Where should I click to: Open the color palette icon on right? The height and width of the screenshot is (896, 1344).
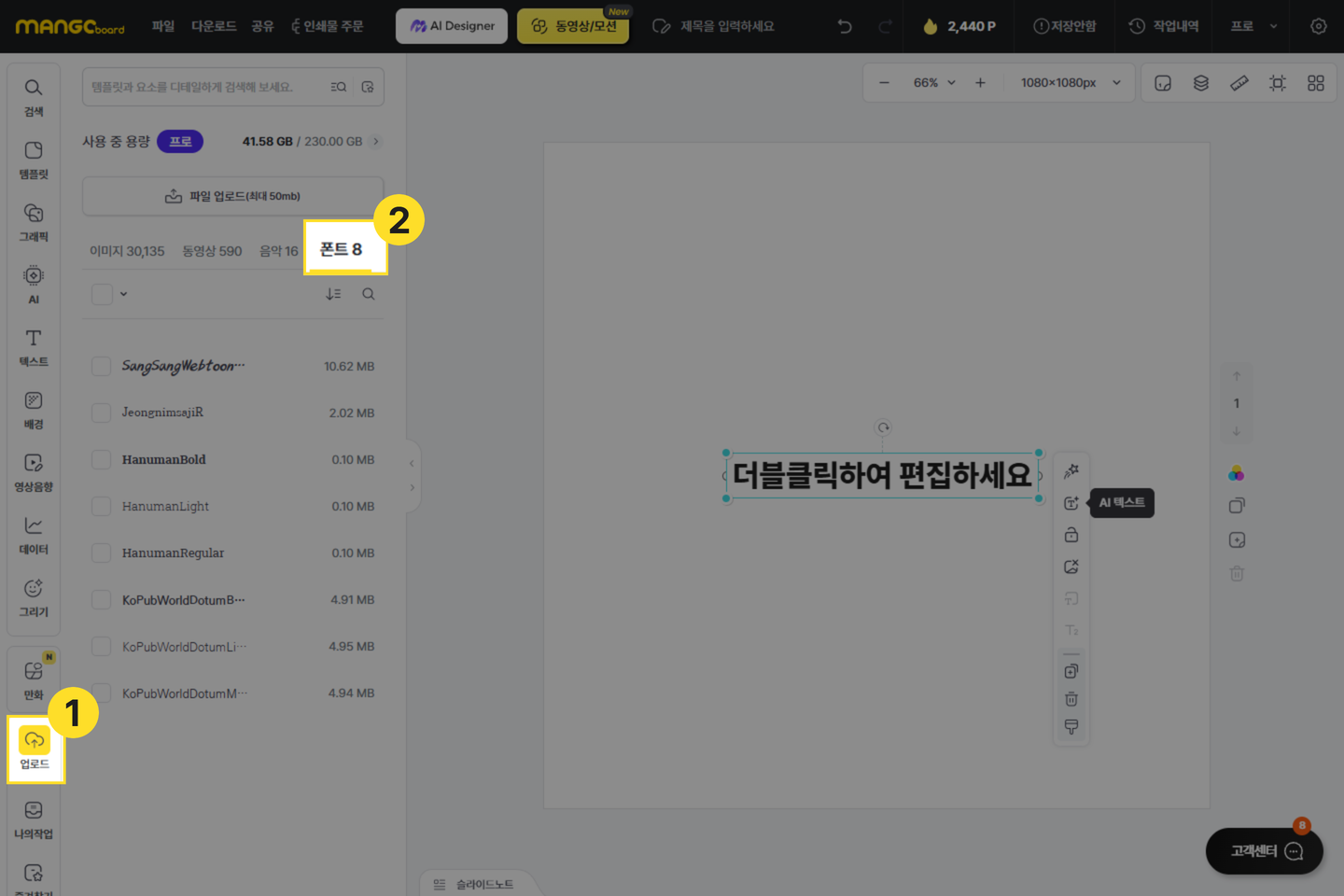pyautogui.click(x=1237, y=474)
